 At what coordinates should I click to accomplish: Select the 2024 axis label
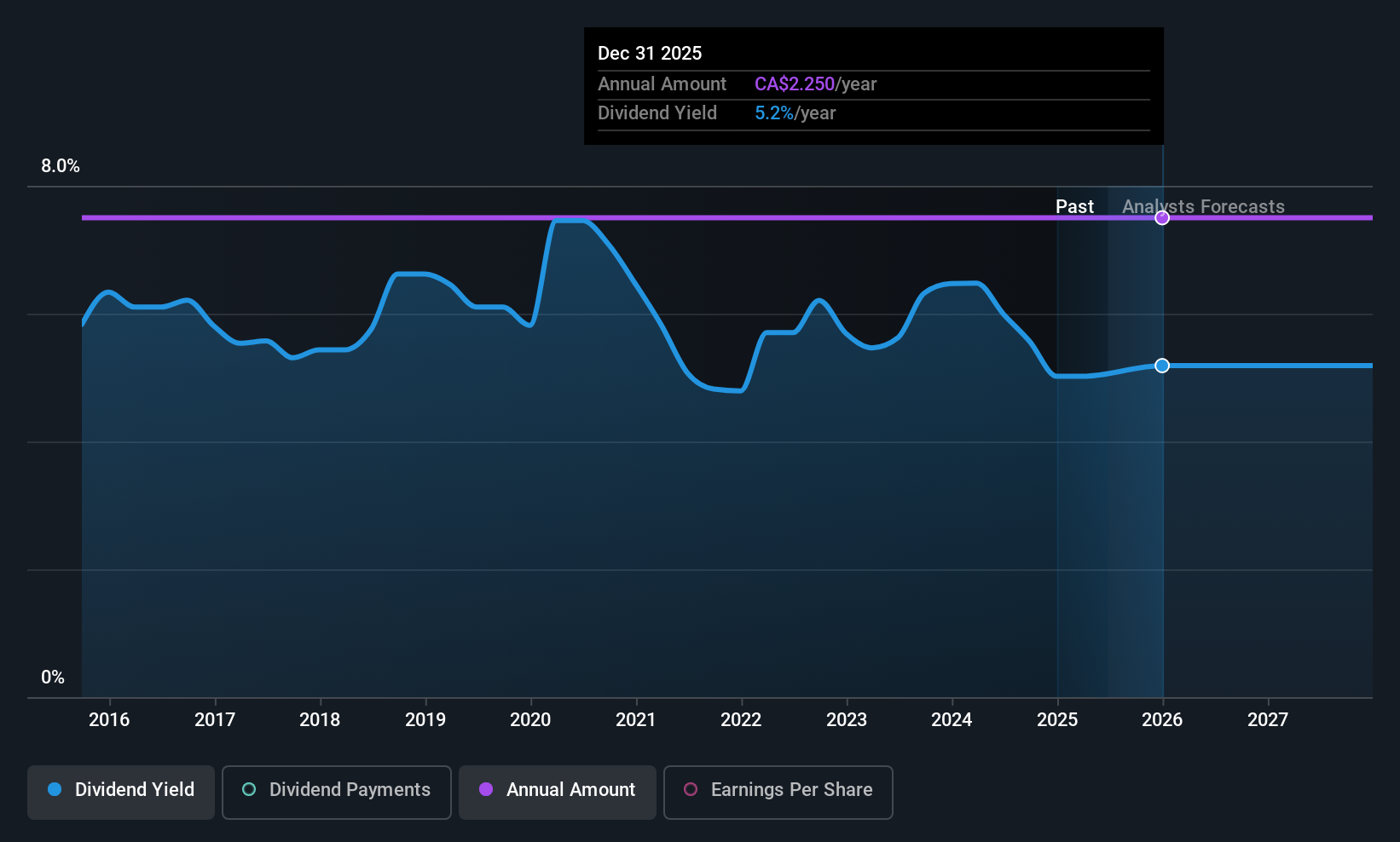[x=952, y=720]
